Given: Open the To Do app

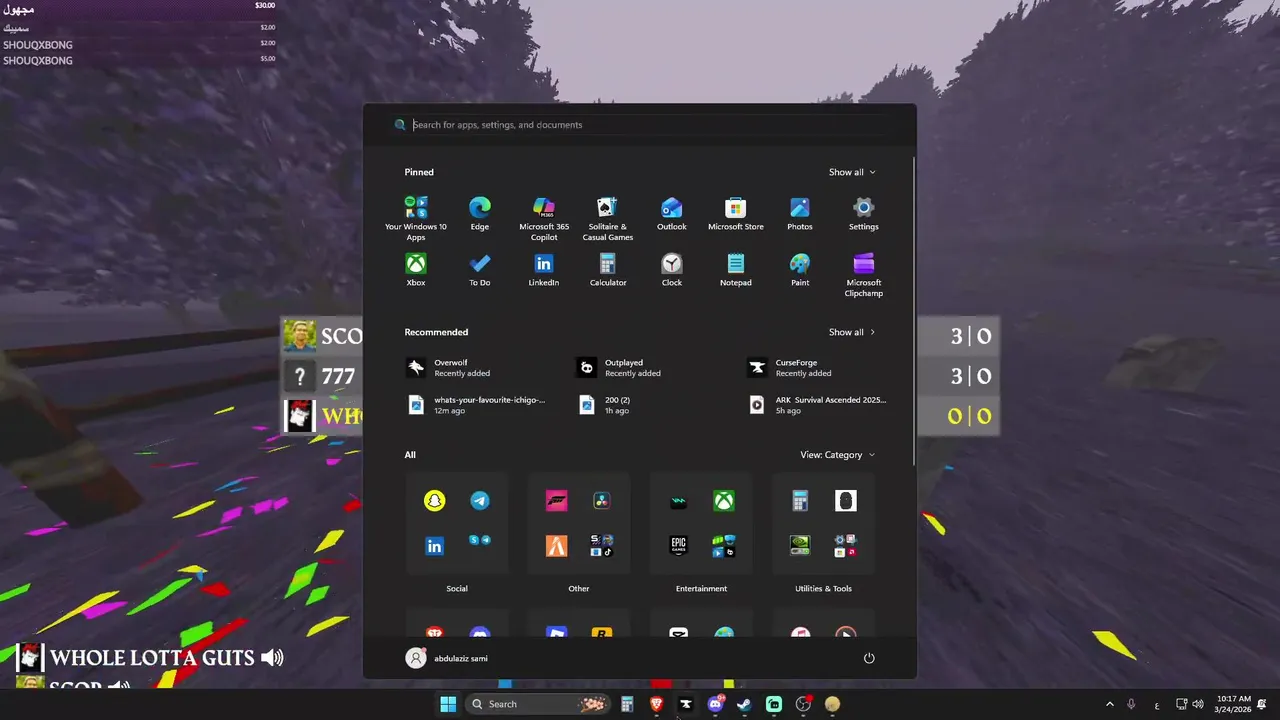Looking at the screenshot, I should click(x=480, y=270).
